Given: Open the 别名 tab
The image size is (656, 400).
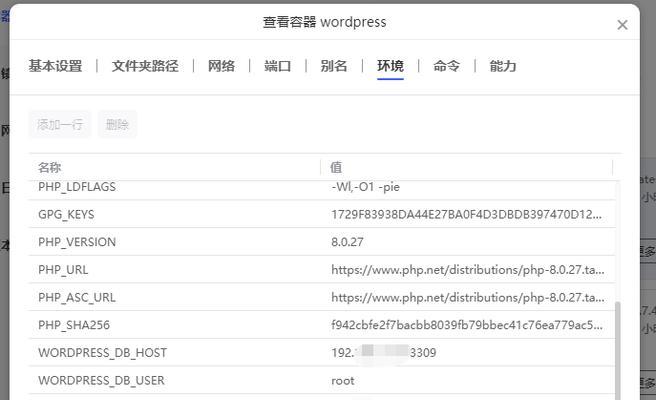Looking at the screenshot, I should (333, 66).
